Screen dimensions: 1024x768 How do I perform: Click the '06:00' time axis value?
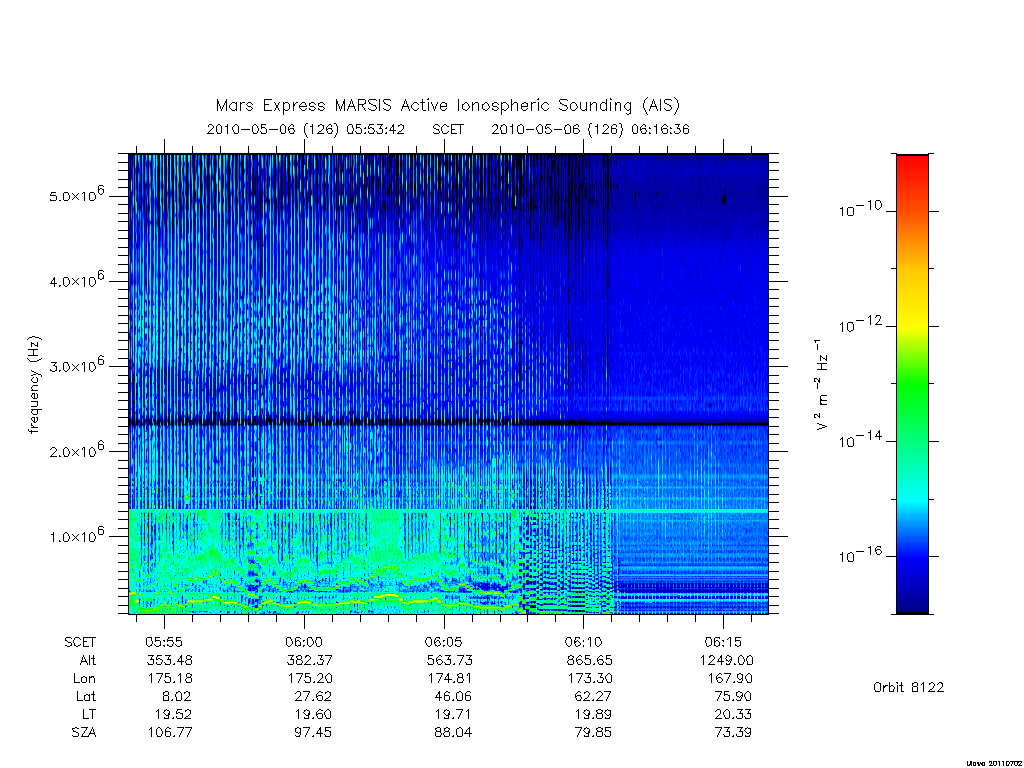click(x=304, y=643)
